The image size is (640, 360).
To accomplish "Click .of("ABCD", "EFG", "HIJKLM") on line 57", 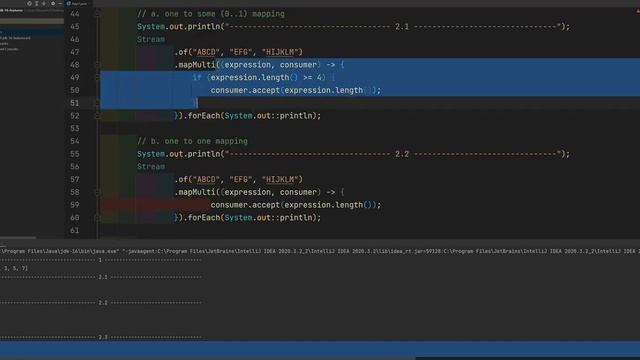I will 239,179.
